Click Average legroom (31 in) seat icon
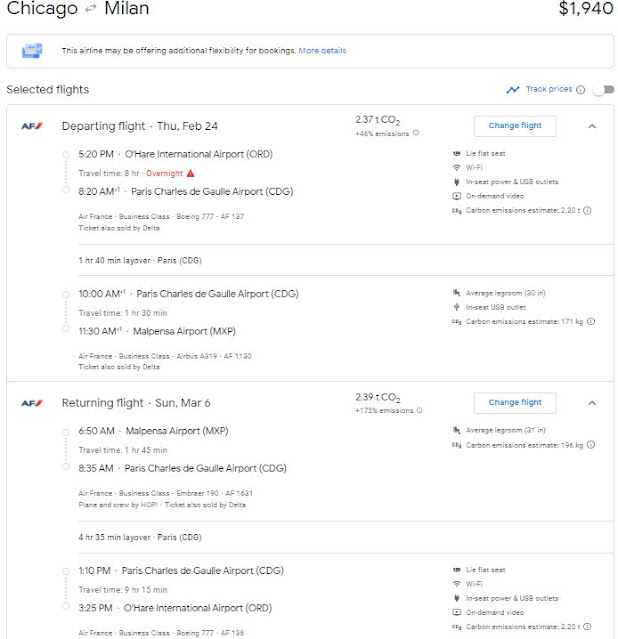618x639 pixels. [x=457, y=430]
